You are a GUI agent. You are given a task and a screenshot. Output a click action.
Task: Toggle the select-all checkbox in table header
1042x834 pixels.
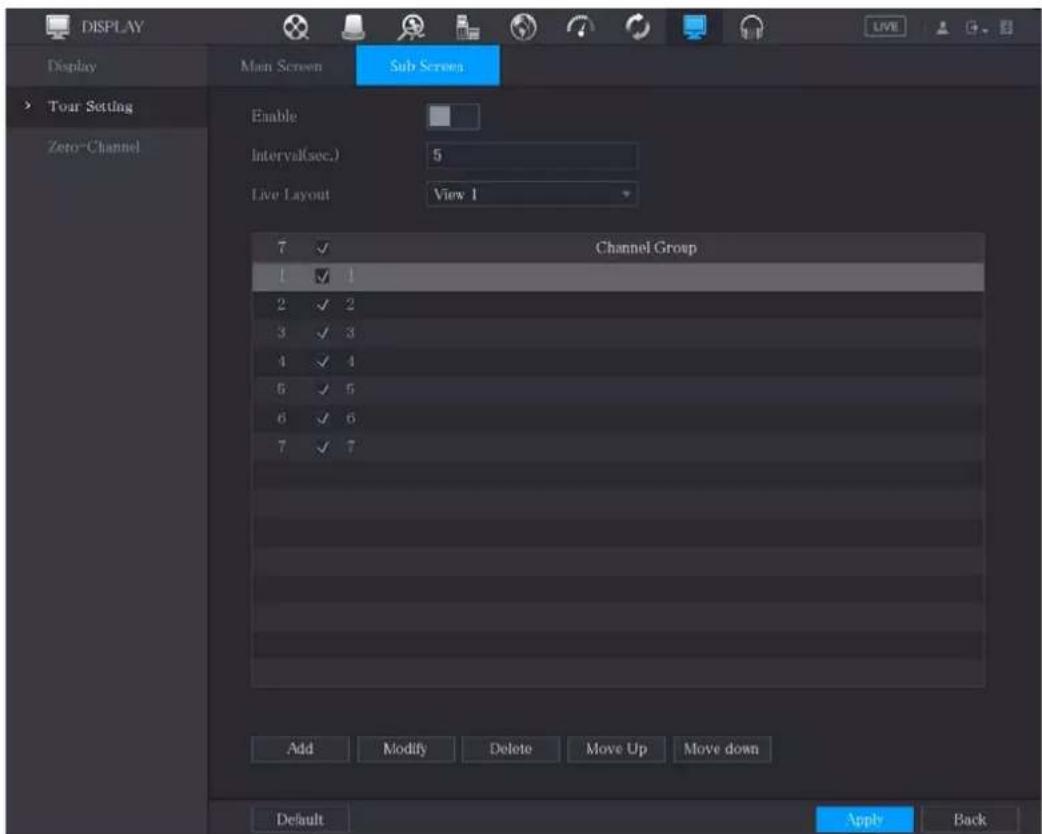(x=322, y=248)
